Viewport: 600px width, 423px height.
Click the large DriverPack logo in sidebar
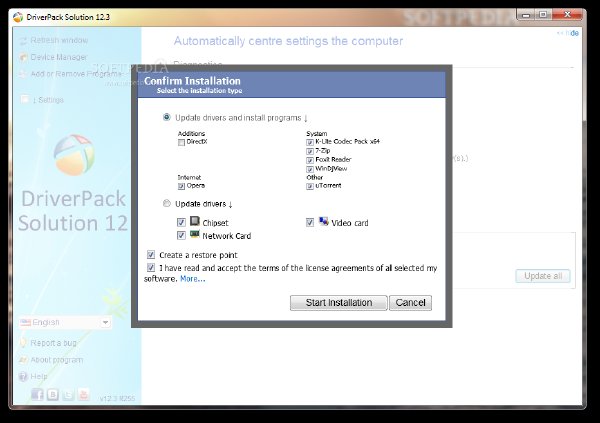click(x=74, y=155)
